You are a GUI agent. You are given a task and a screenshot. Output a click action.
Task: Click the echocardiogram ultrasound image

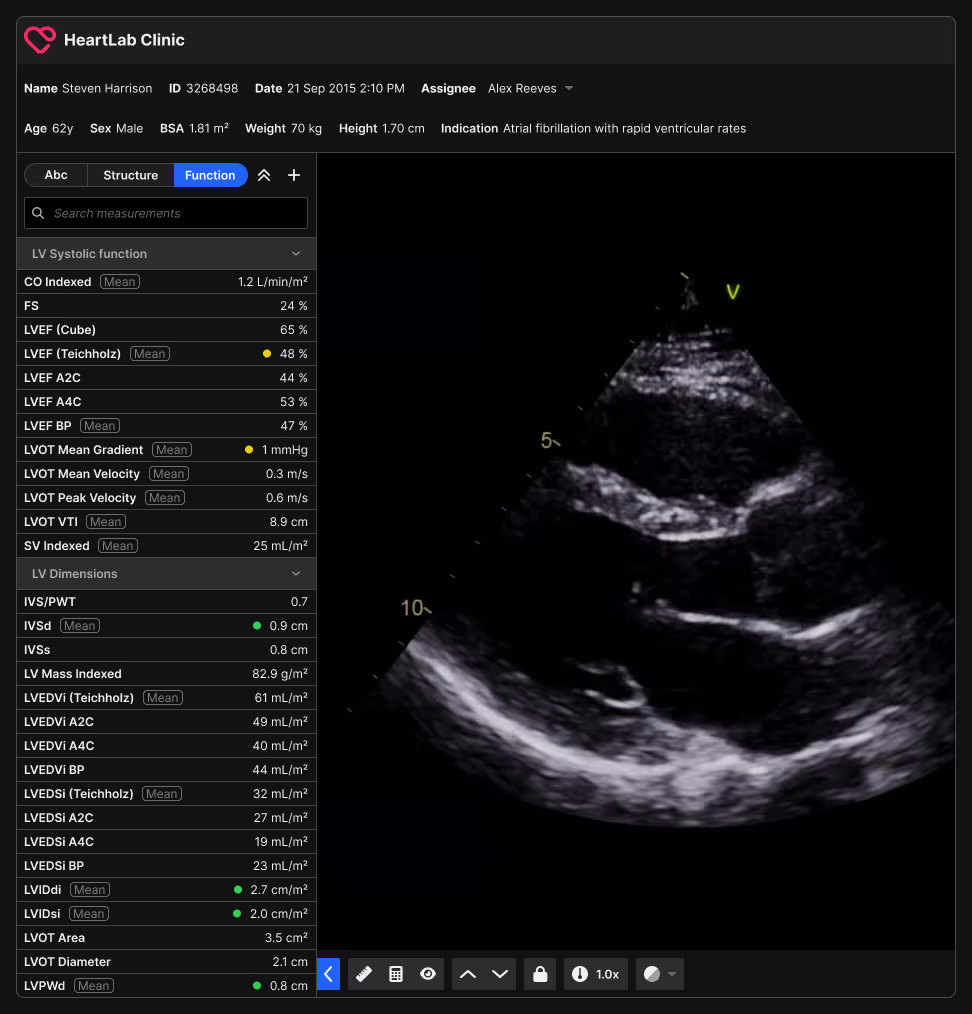tap(636, 552)
